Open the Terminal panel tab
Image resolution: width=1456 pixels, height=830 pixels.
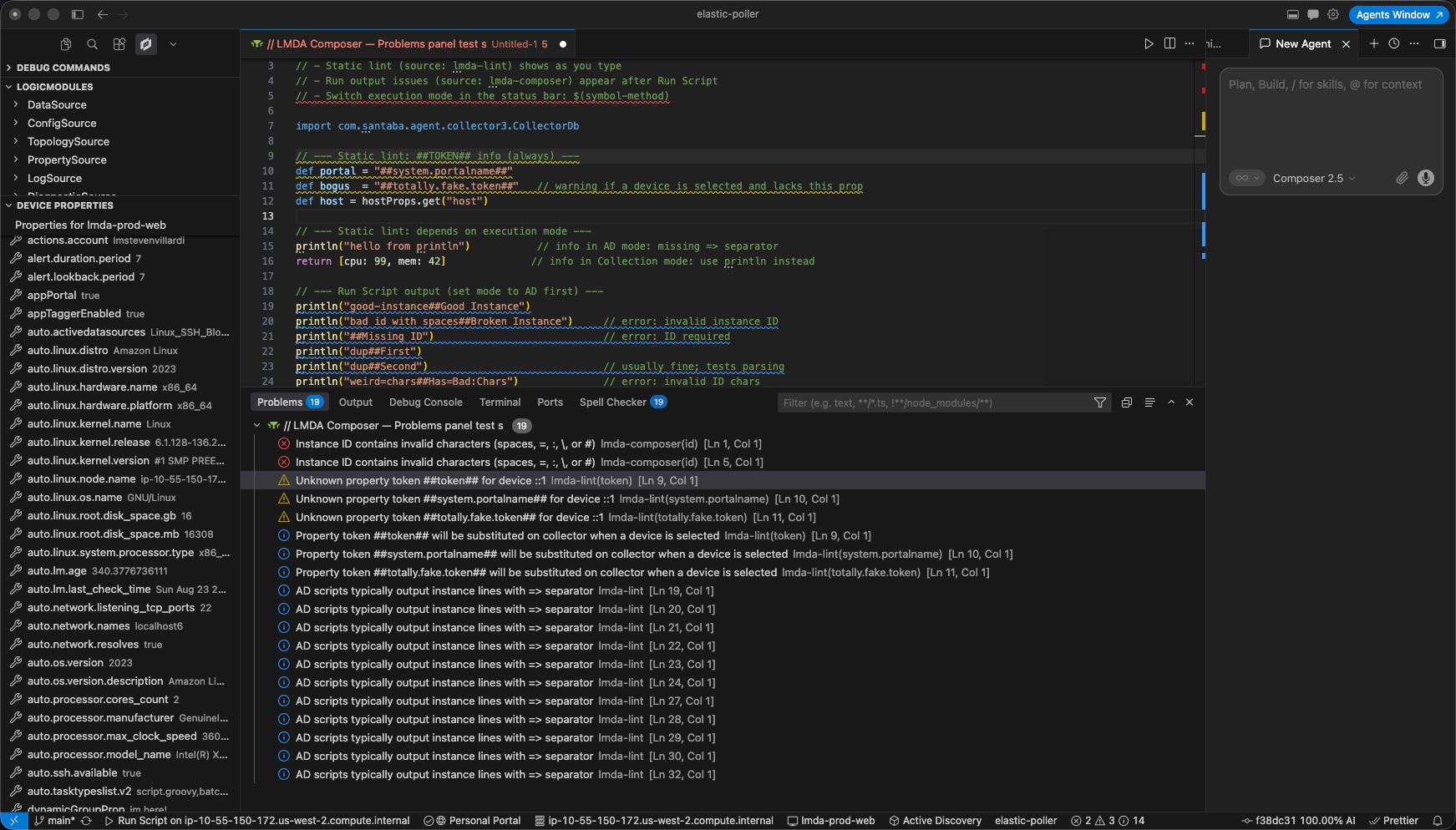(500, 402)
